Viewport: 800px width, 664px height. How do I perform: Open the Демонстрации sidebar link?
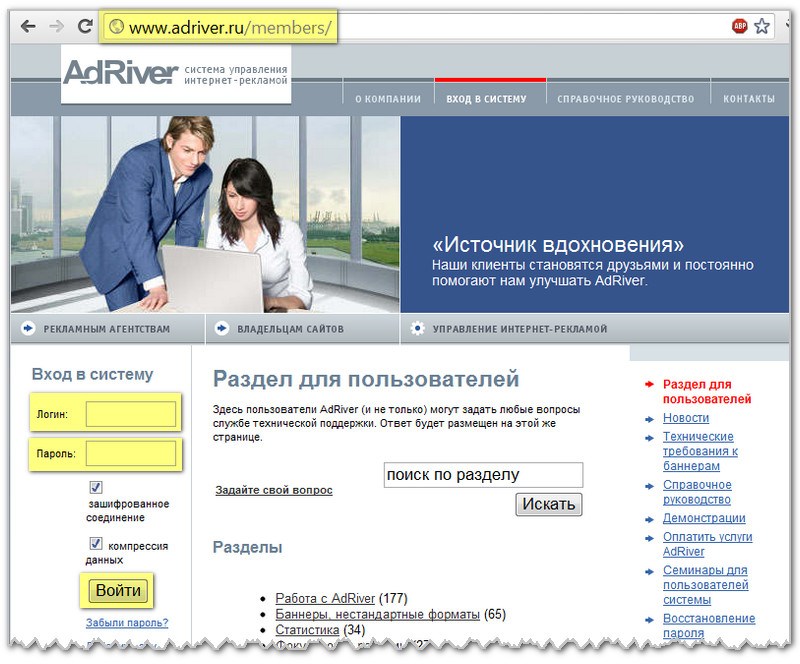coord(704,518)
